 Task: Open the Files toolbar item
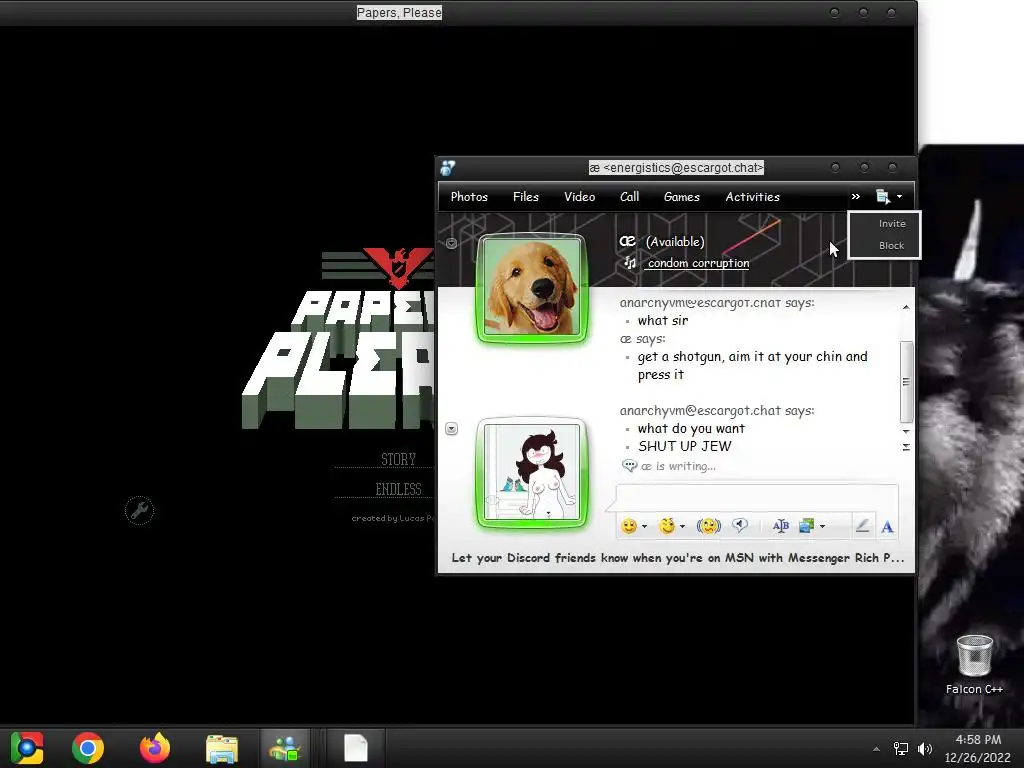526,197
